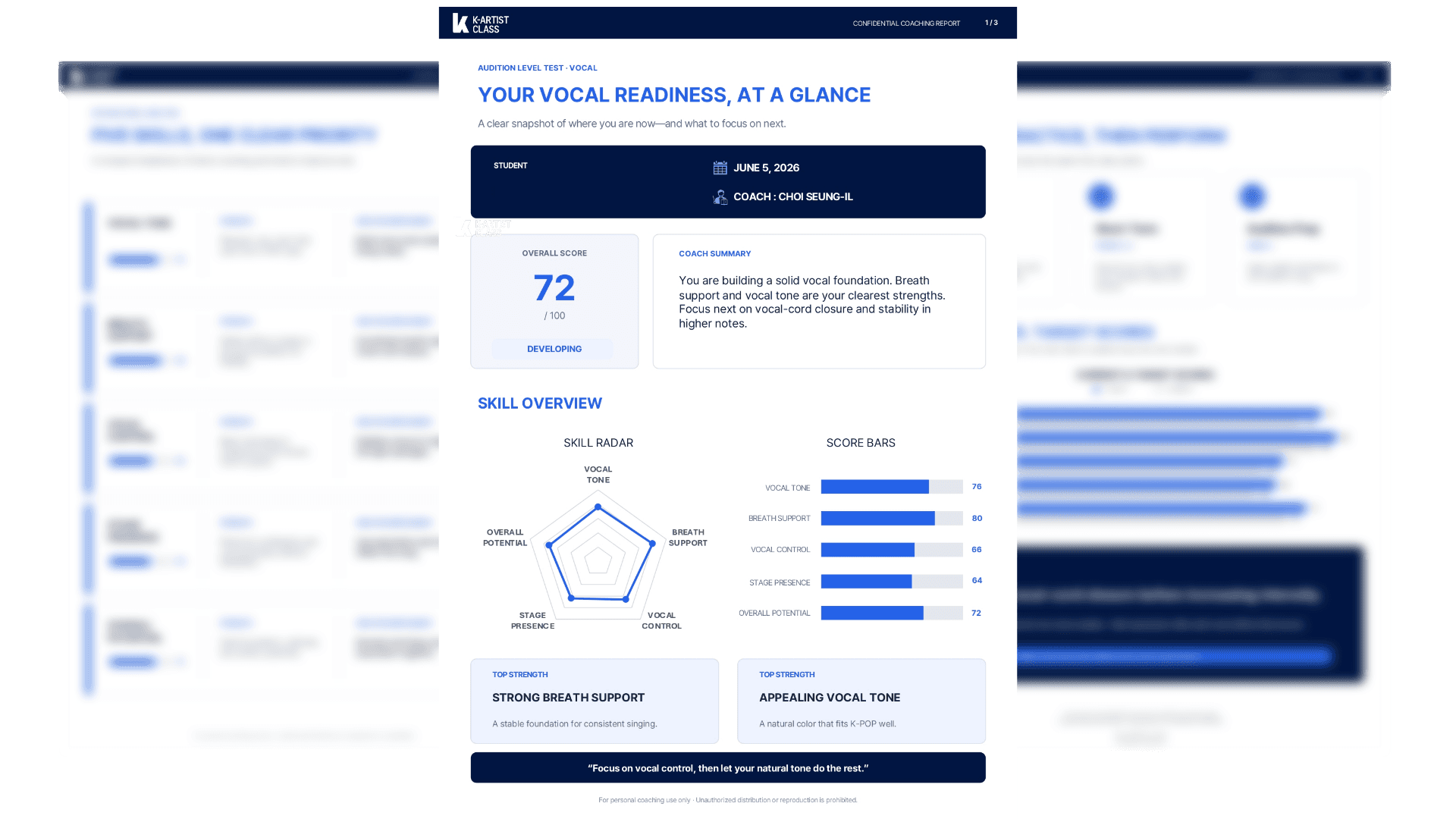
Task: Click the Your Vocal Readiness, At a Glance title
Action: tap(674, 95)
